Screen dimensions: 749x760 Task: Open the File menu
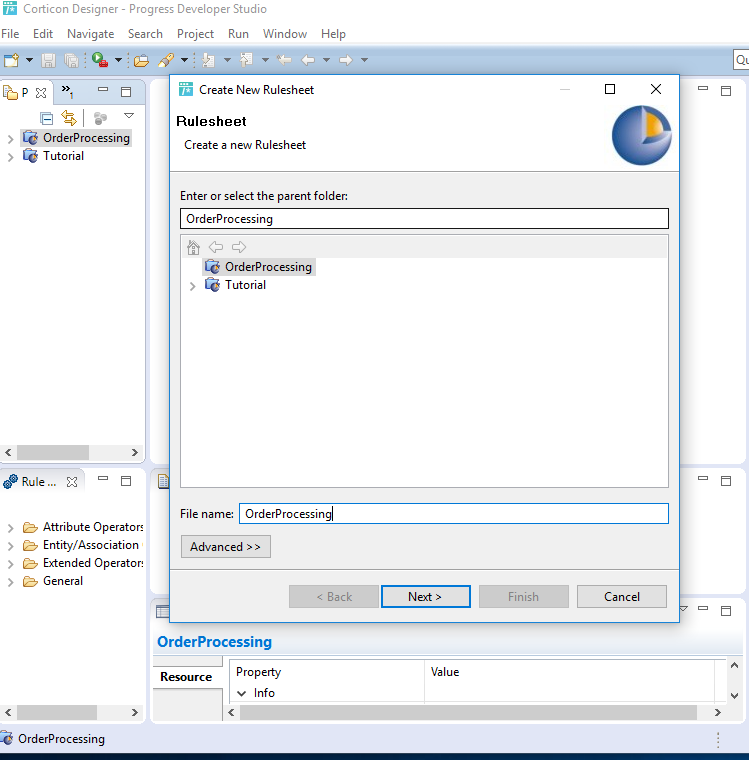10,34
